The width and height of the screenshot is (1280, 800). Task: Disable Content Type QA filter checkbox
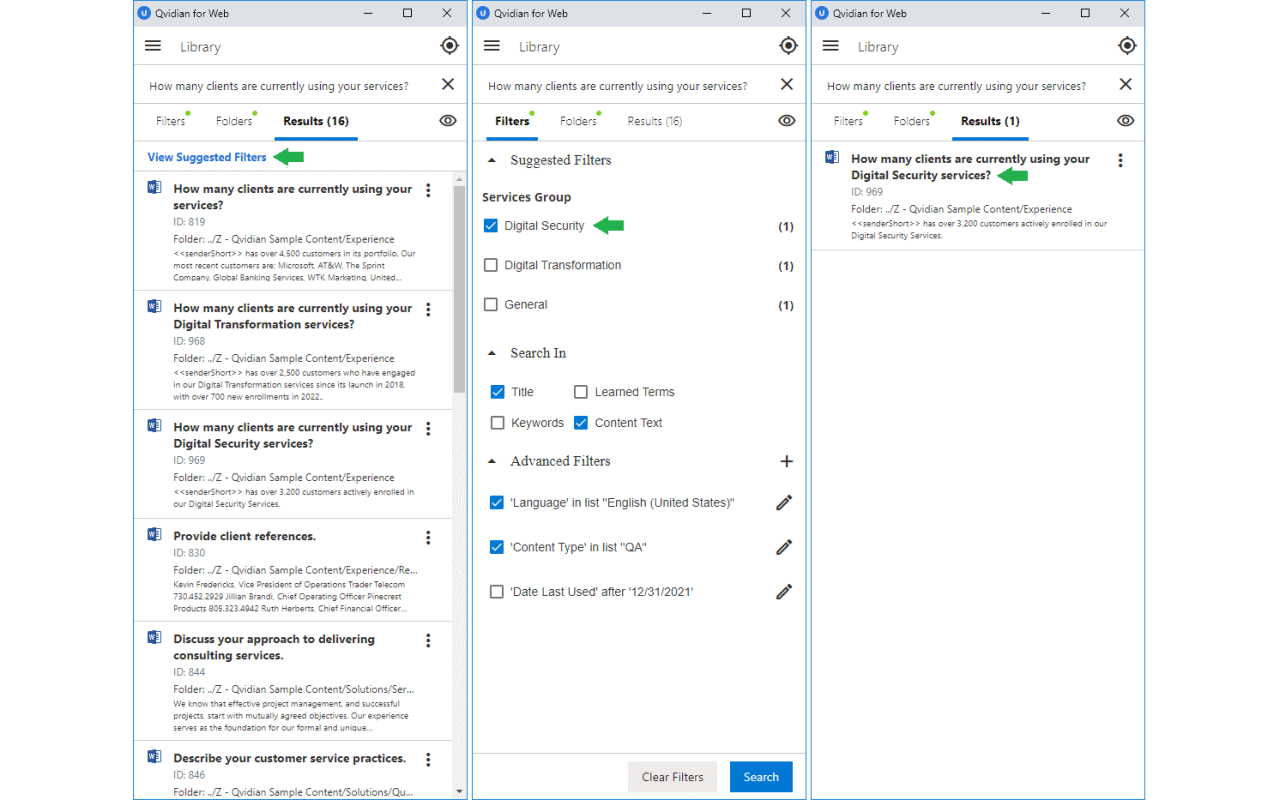[x=496, y=547]
